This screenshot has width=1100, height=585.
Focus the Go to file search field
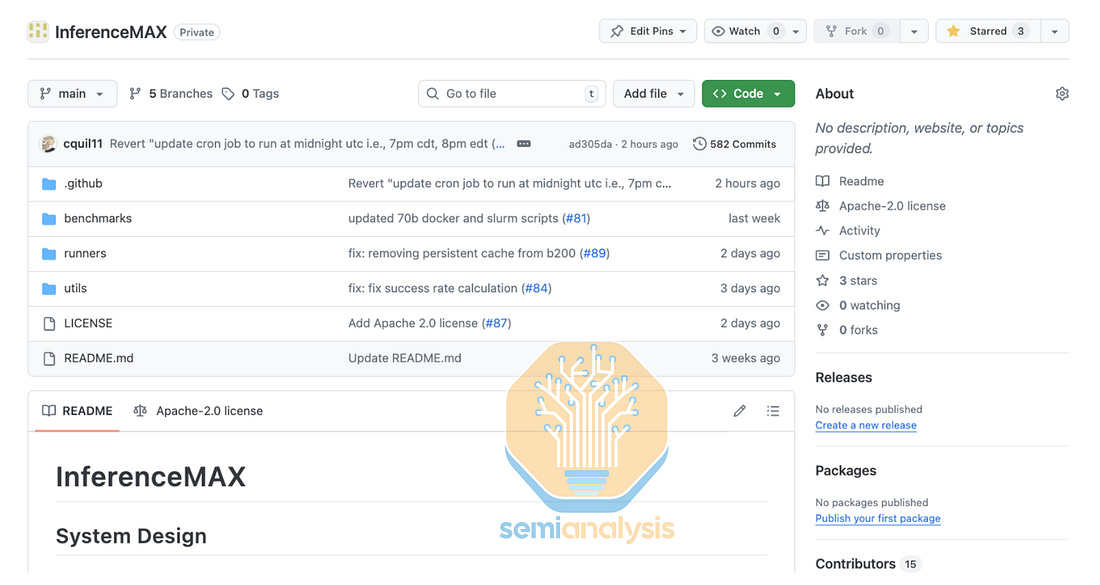click(x=512, y=93)
